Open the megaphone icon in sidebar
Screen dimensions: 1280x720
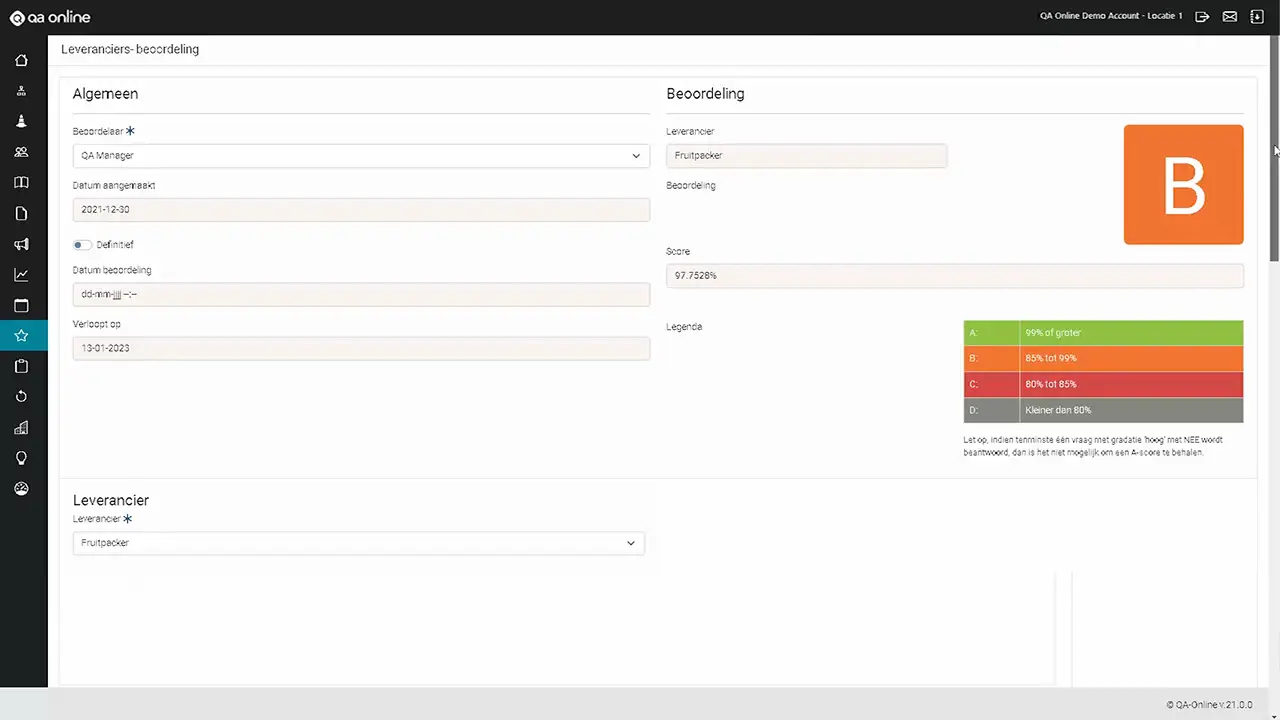tap(21, 244)
